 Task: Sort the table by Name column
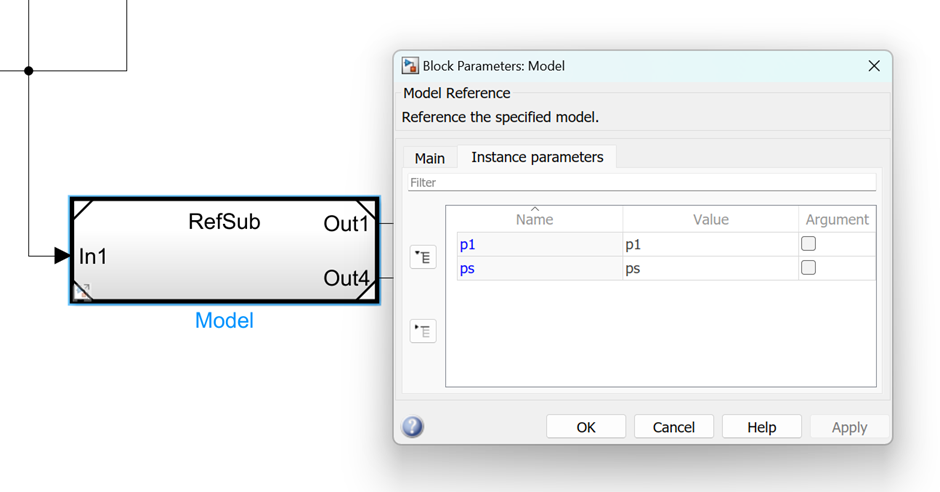tap(534, 219)
